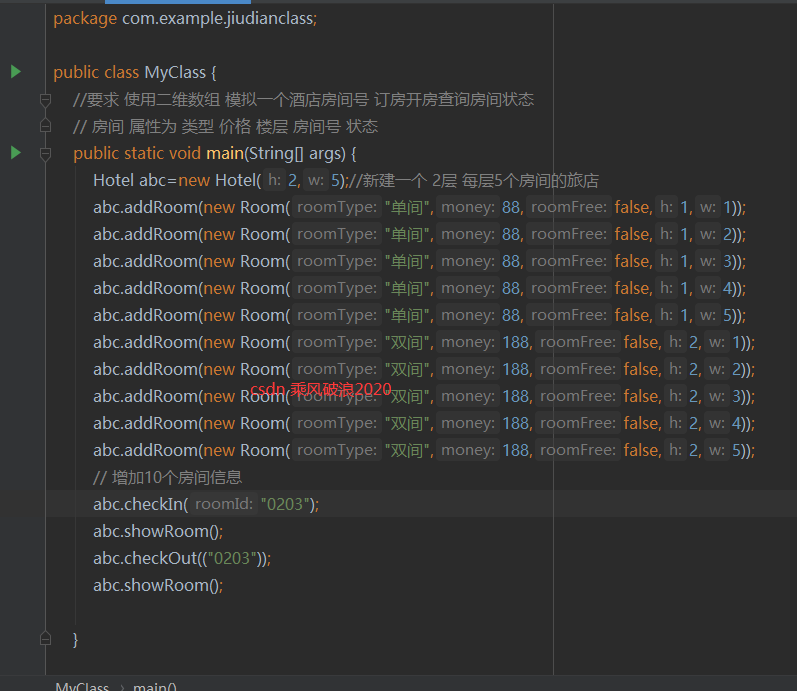Click the 新建一个 2层 inline comment
This screenshot has width=797, height=691.
point(474,181)
